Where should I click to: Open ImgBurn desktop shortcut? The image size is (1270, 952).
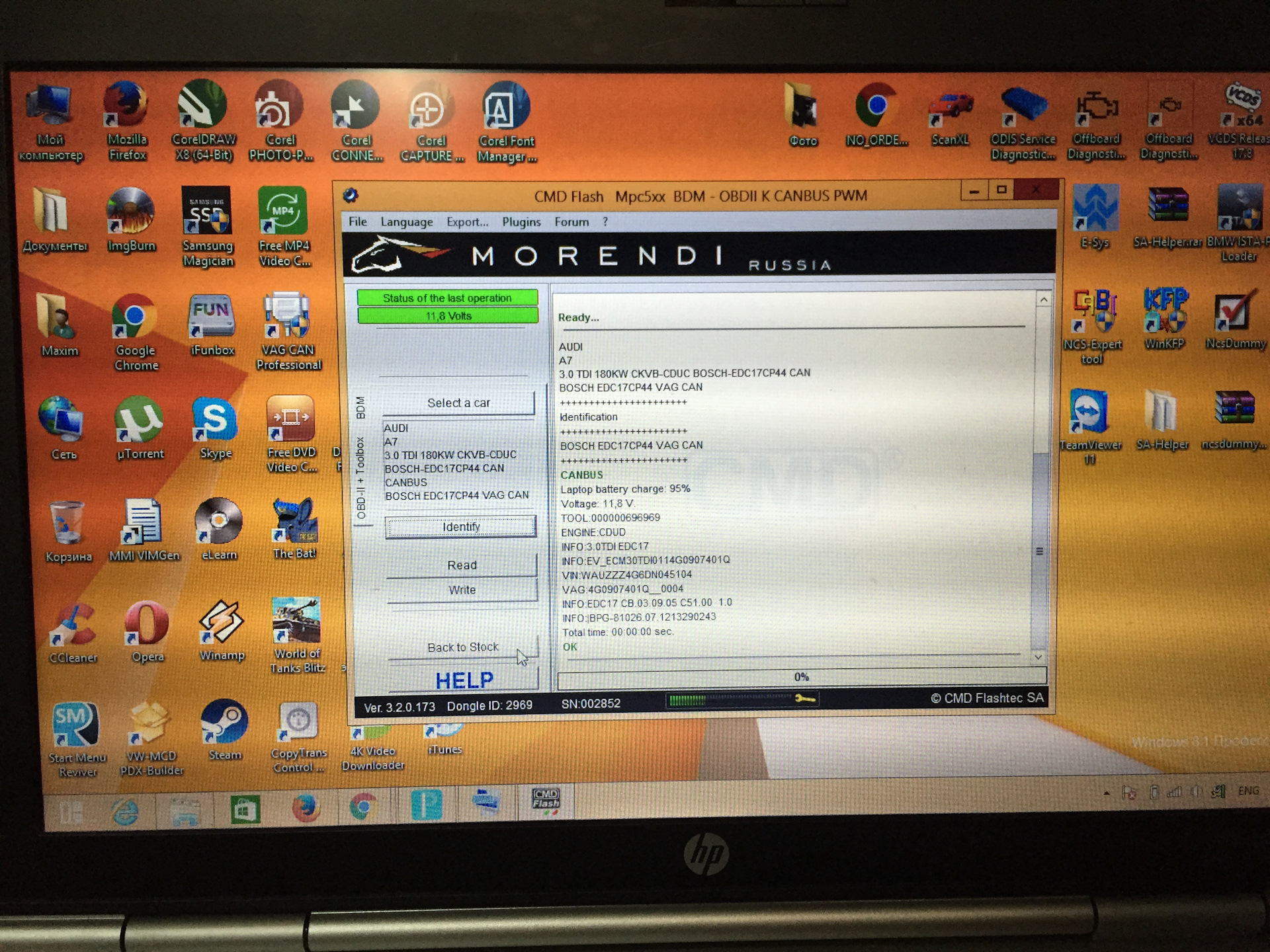(131, 220)
